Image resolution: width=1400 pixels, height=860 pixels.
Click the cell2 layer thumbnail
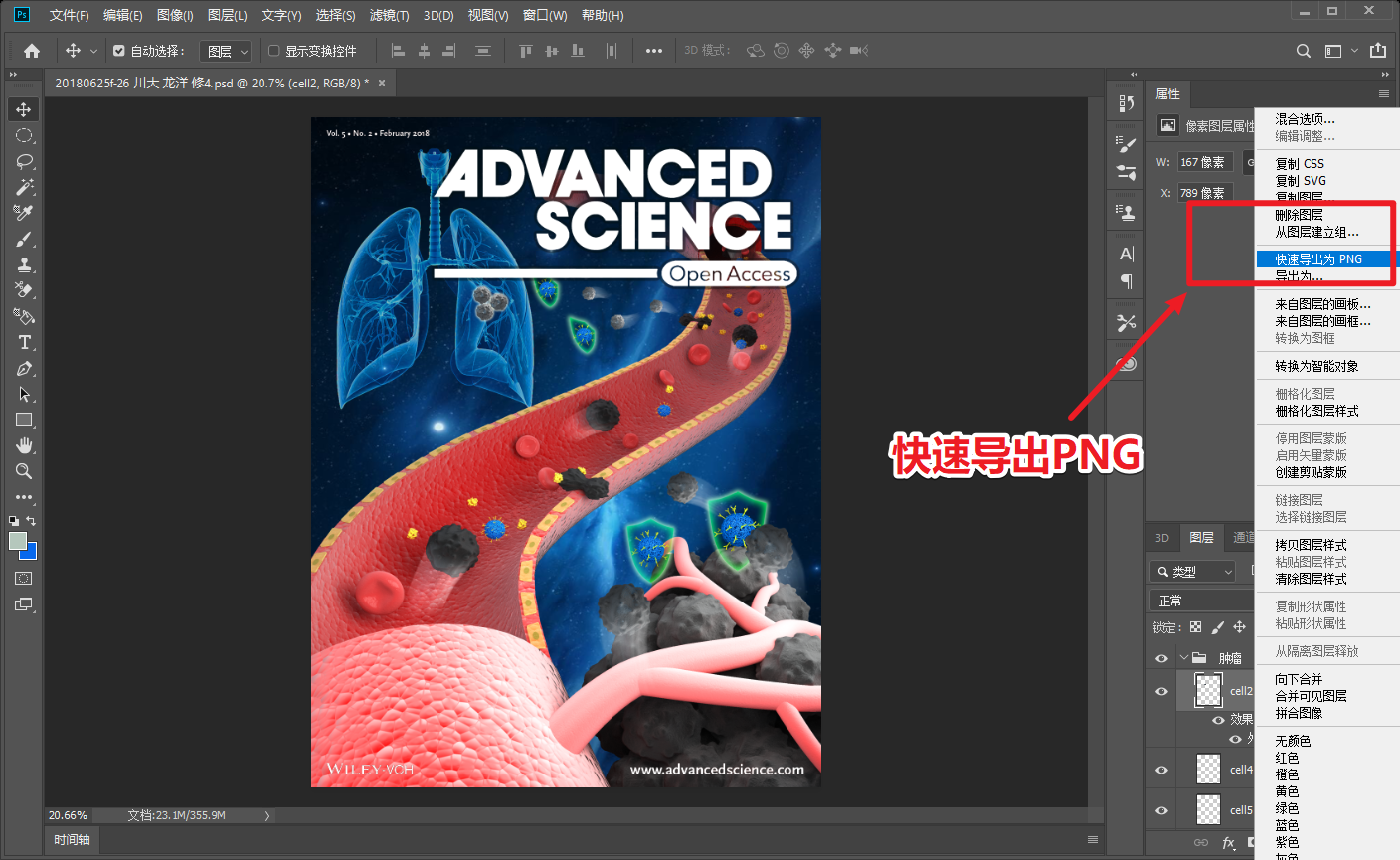pyautogui.click(x=1207, y=690)
